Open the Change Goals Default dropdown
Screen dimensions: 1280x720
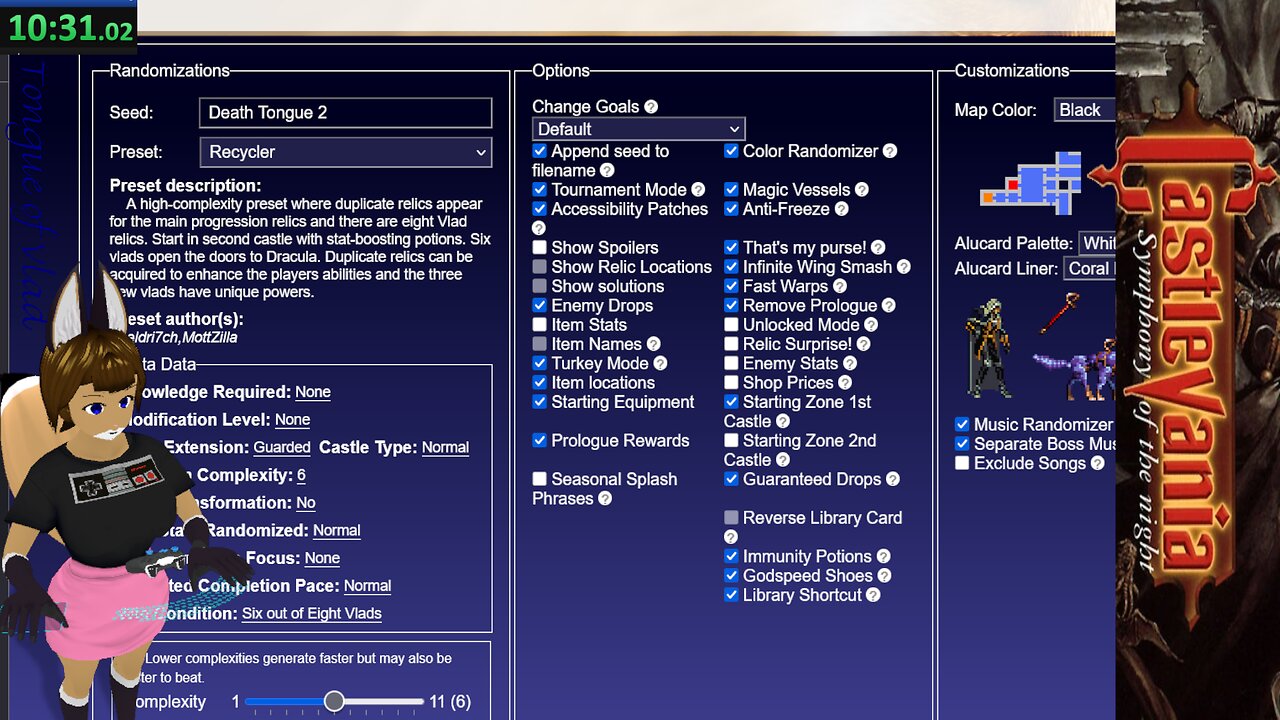click(x=639, y=129)
